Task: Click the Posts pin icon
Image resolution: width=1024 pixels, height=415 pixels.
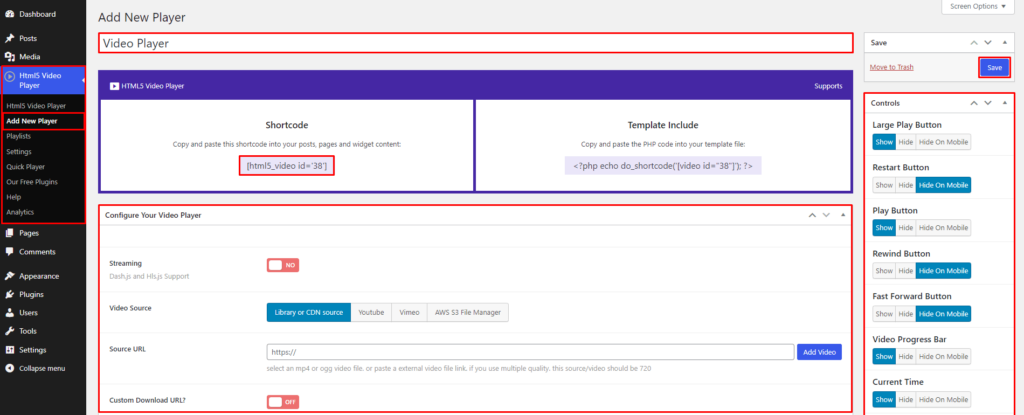Action: click(x=9, y=38)
